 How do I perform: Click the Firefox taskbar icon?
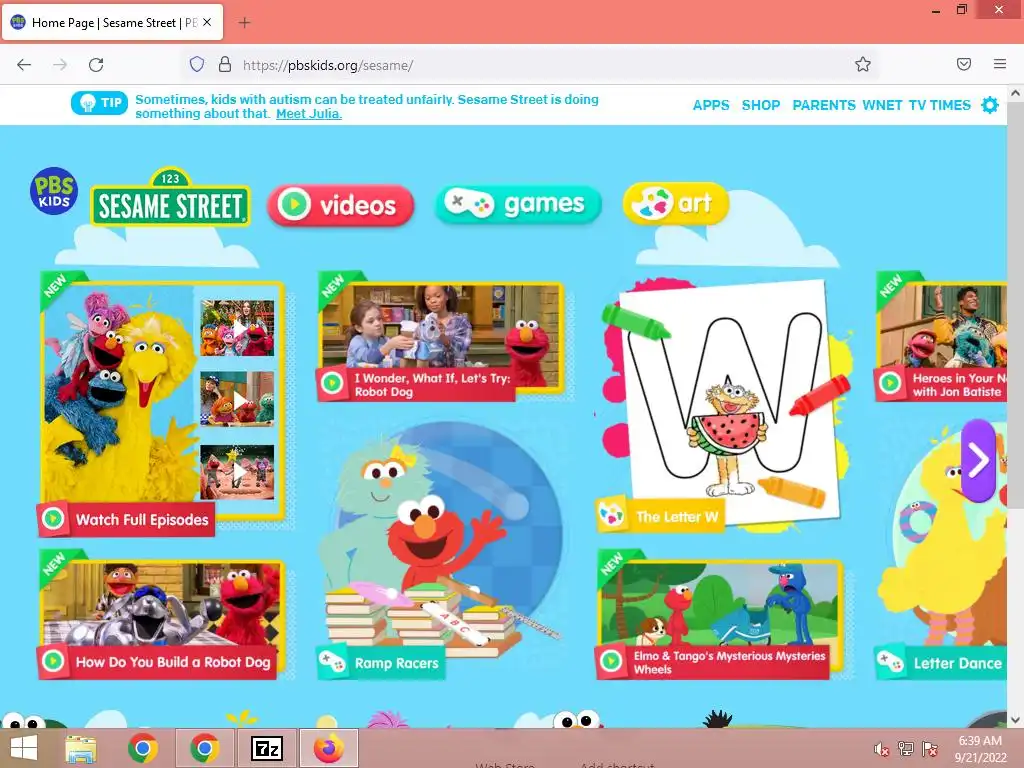pos(329,748)
